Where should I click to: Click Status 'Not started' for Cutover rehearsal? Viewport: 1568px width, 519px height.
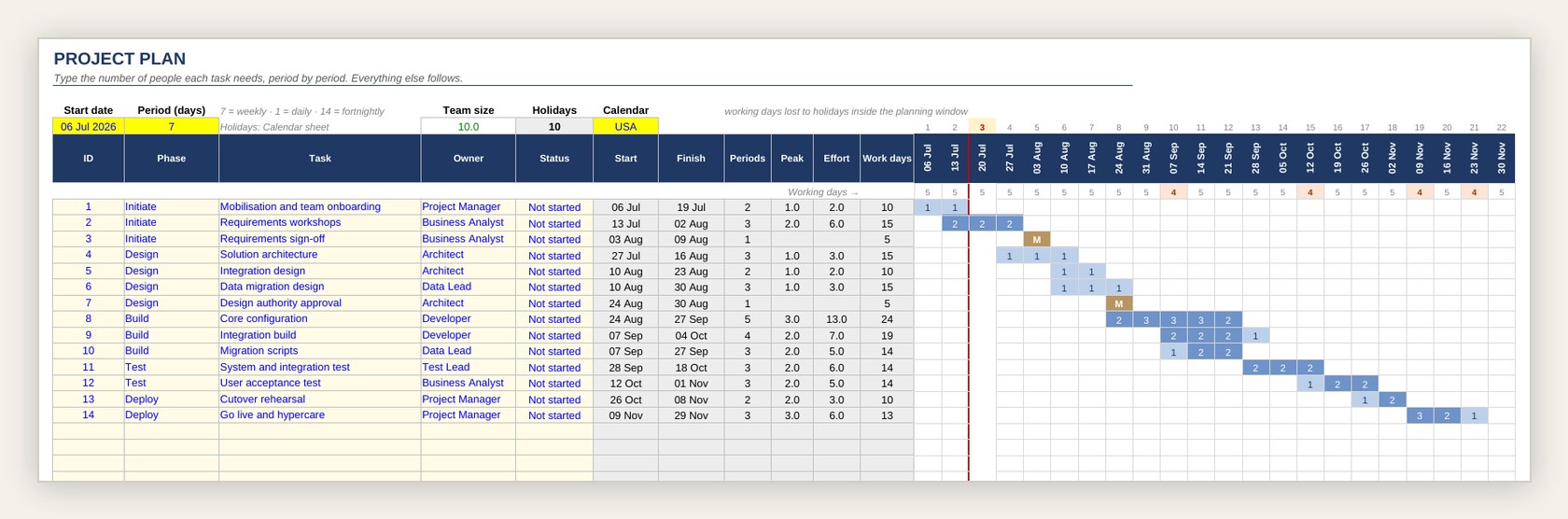pyautogui.click(x=554, y=400)
